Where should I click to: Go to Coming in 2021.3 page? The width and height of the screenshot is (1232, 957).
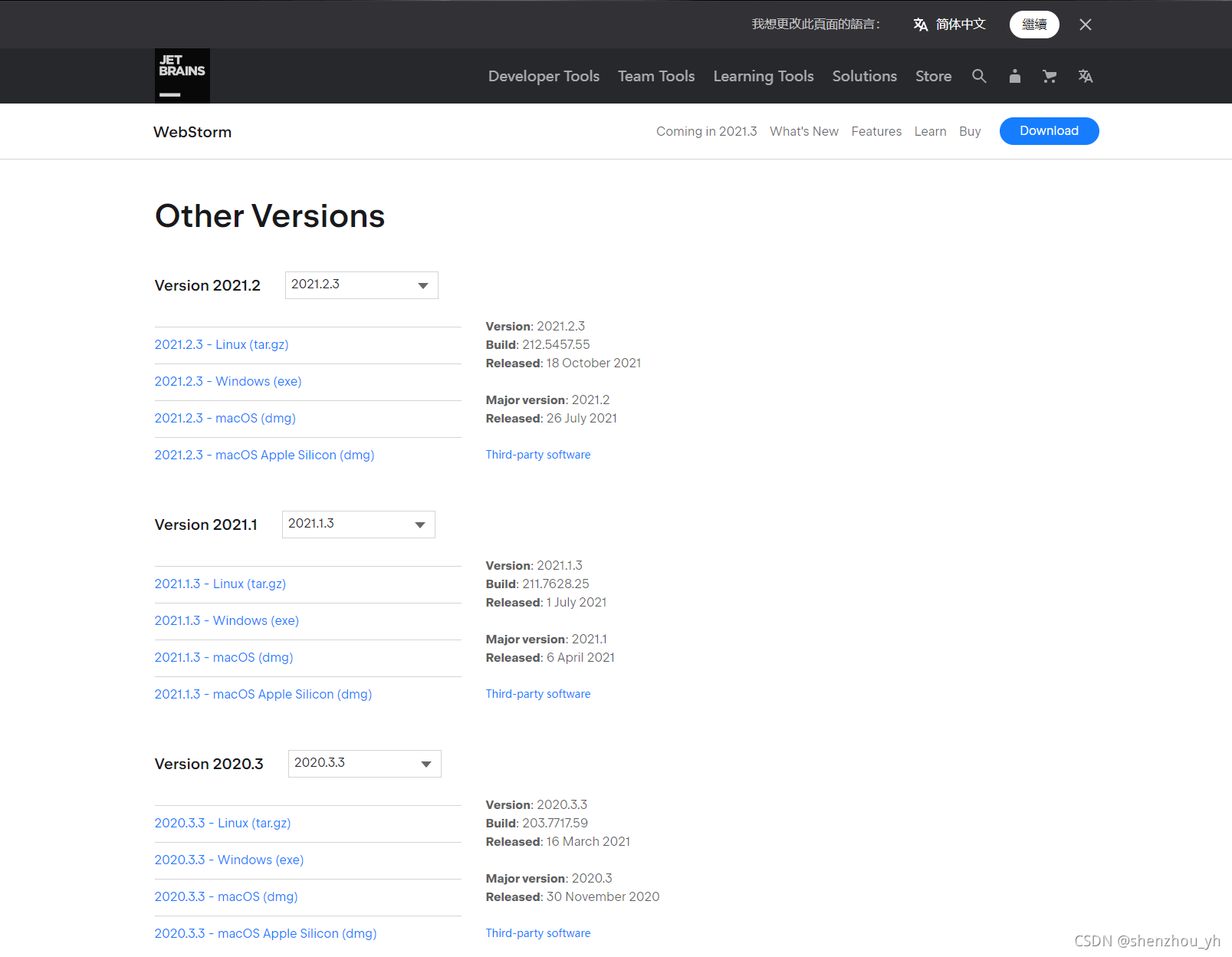click(x=706, y=131)
